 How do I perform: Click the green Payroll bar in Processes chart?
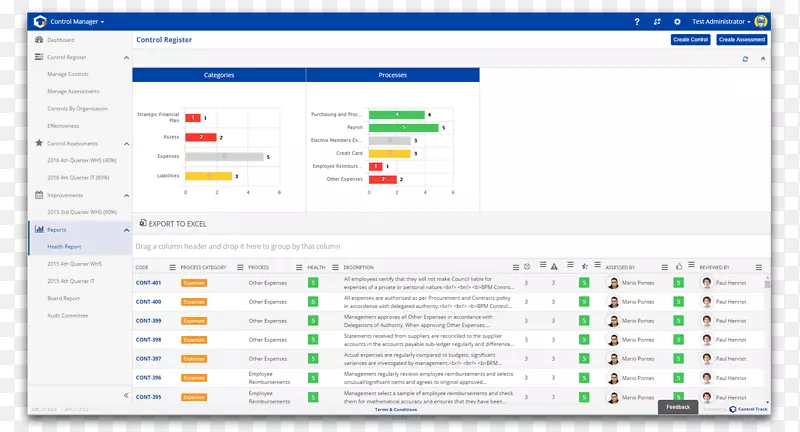point(404,128)
